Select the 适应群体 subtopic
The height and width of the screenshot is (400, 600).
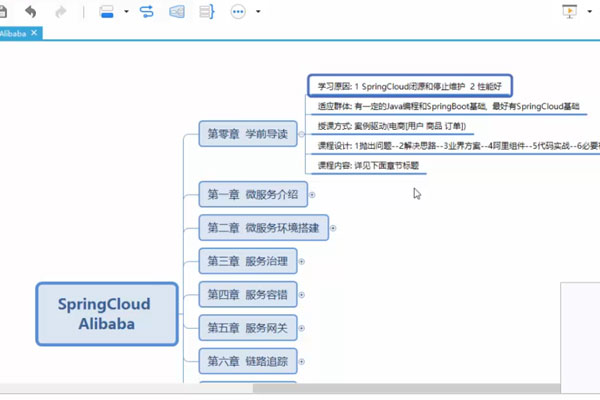tap(448, 106)
